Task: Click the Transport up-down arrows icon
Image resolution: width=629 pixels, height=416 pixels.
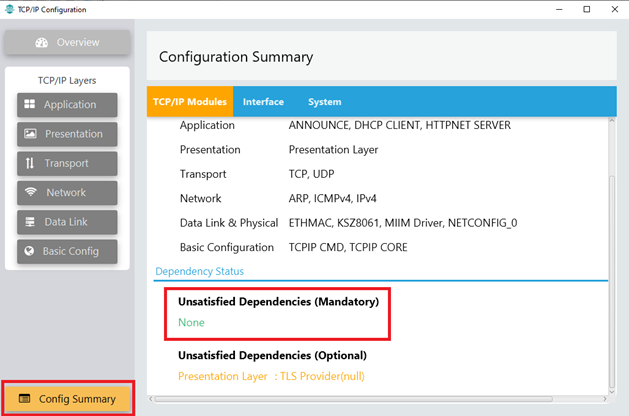Action: tap(30, 163)
